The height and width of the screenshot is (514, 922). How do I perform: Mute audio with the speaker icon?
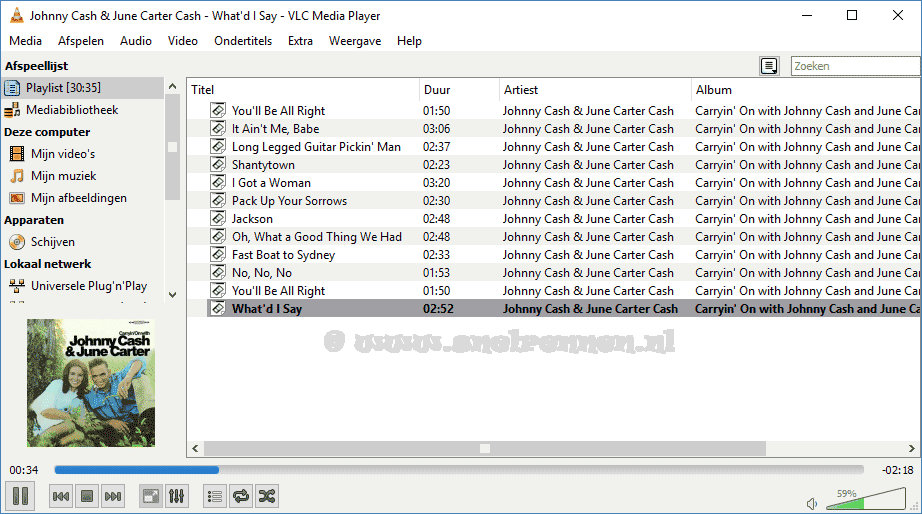[x=812, y=503]
